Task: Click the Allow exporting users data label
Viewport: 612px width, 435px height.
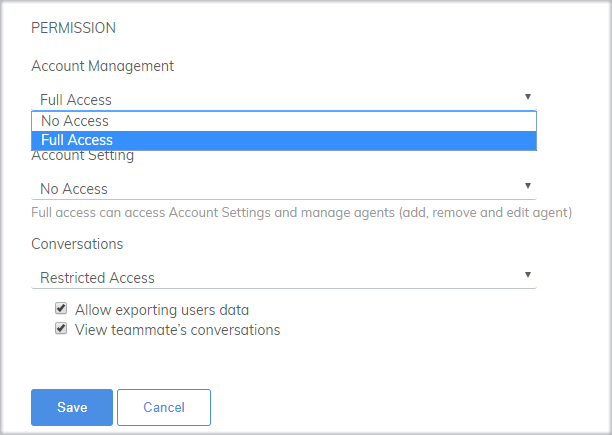Action: point(162,310)
